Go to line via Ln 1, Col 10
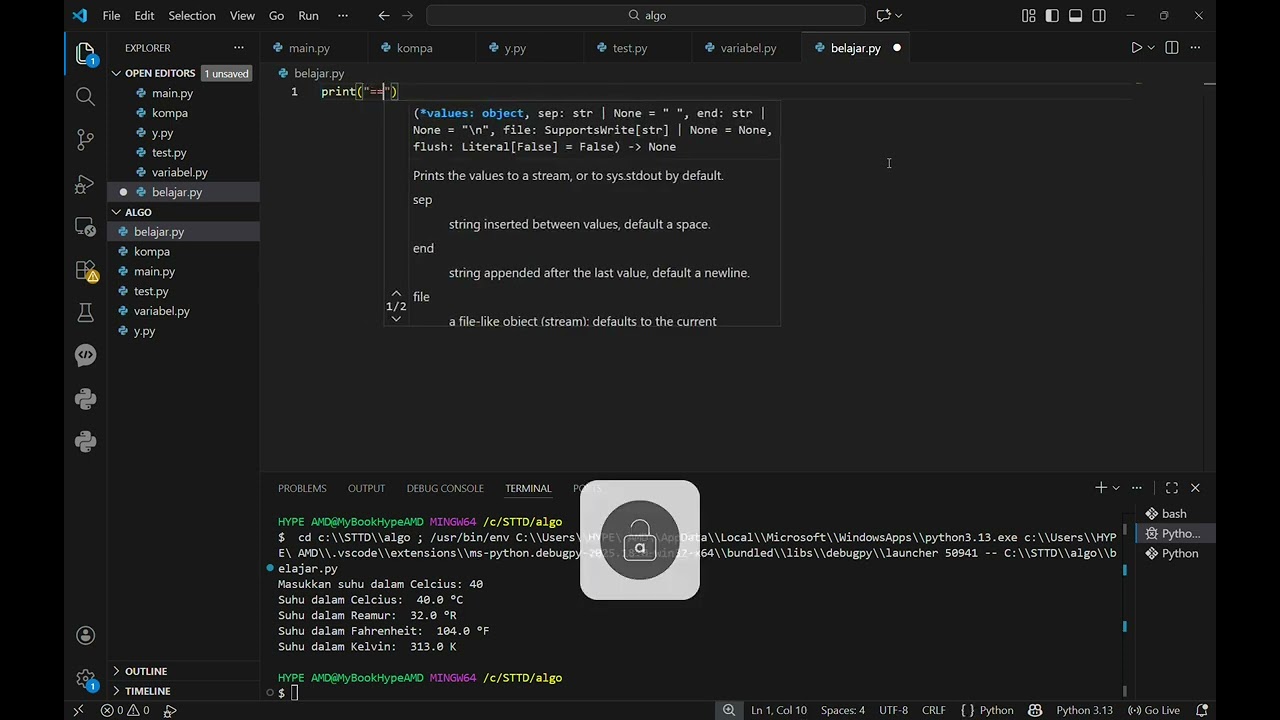Screen dimensions: 1280x720 (x=778, y=710)
